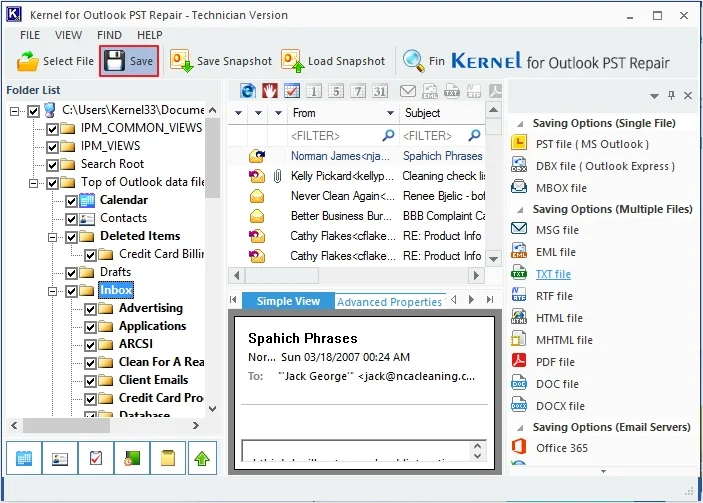Select the 1-day view icon
703x503 pixels.
pyautogui.click(x=314, y=91)
